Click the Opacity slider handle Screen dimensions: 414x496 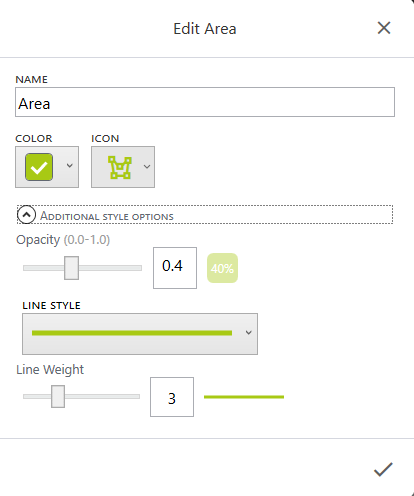click(x=71, y=268)
